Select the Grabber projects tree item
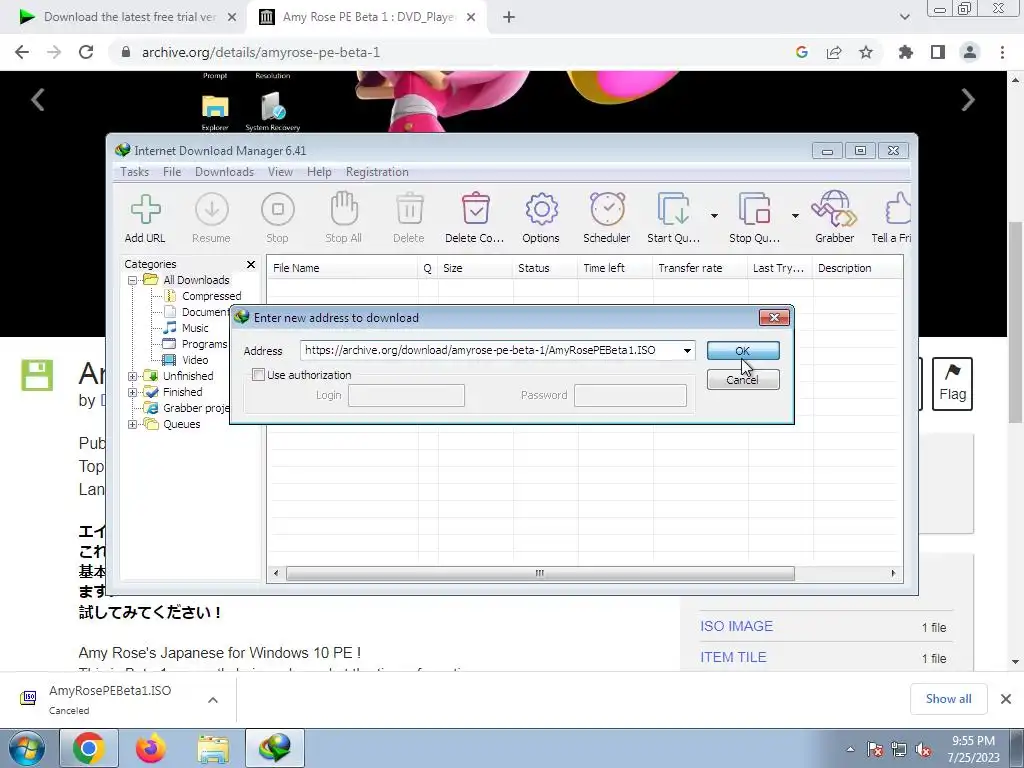 pos(196,408)
